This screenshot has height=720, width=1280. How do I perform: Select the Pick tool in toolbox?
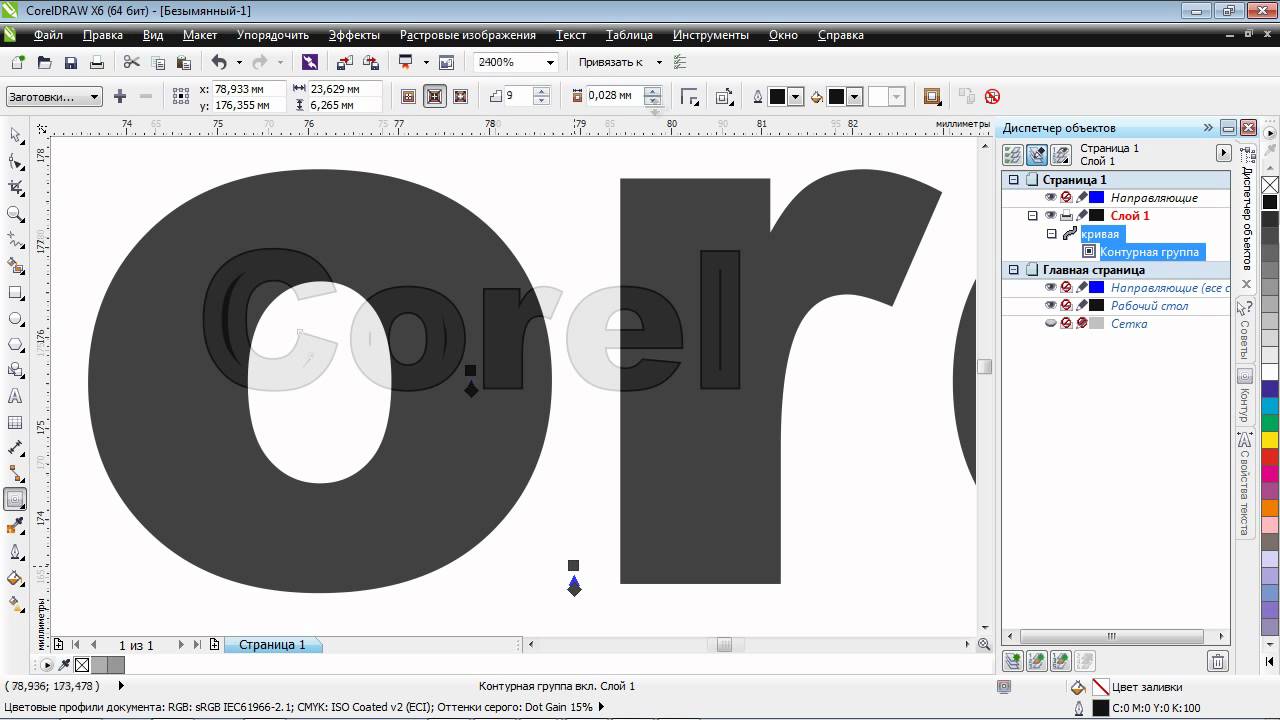pos(15,135)
